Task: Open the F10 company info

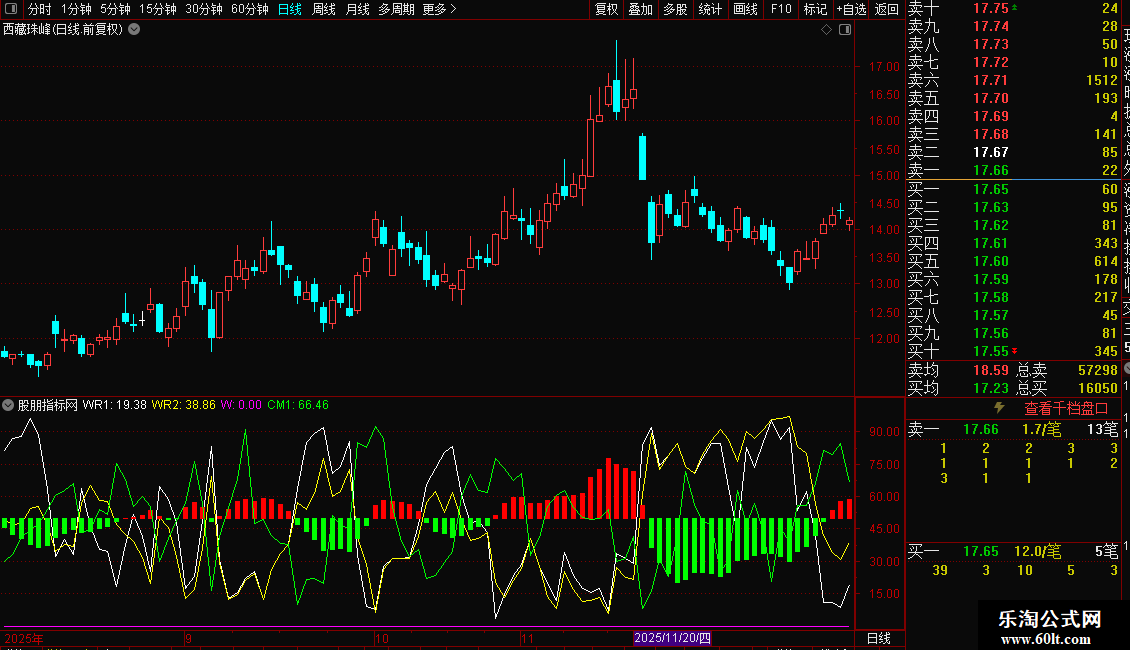Action: click(x=780, y=9)
